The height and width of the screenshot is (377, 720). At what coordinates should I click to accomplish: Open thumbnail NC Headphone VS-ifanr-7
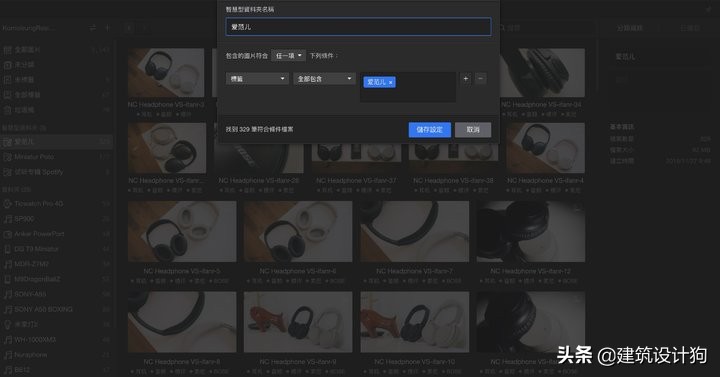click(415, 231)
